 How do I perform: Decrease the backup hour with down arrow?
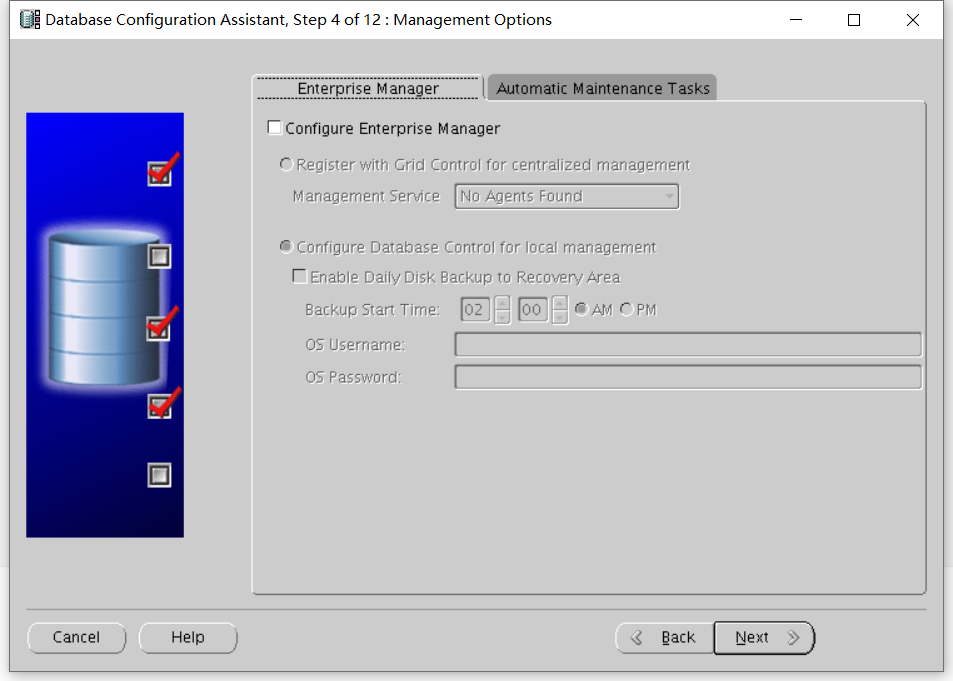tap(502, 317)
